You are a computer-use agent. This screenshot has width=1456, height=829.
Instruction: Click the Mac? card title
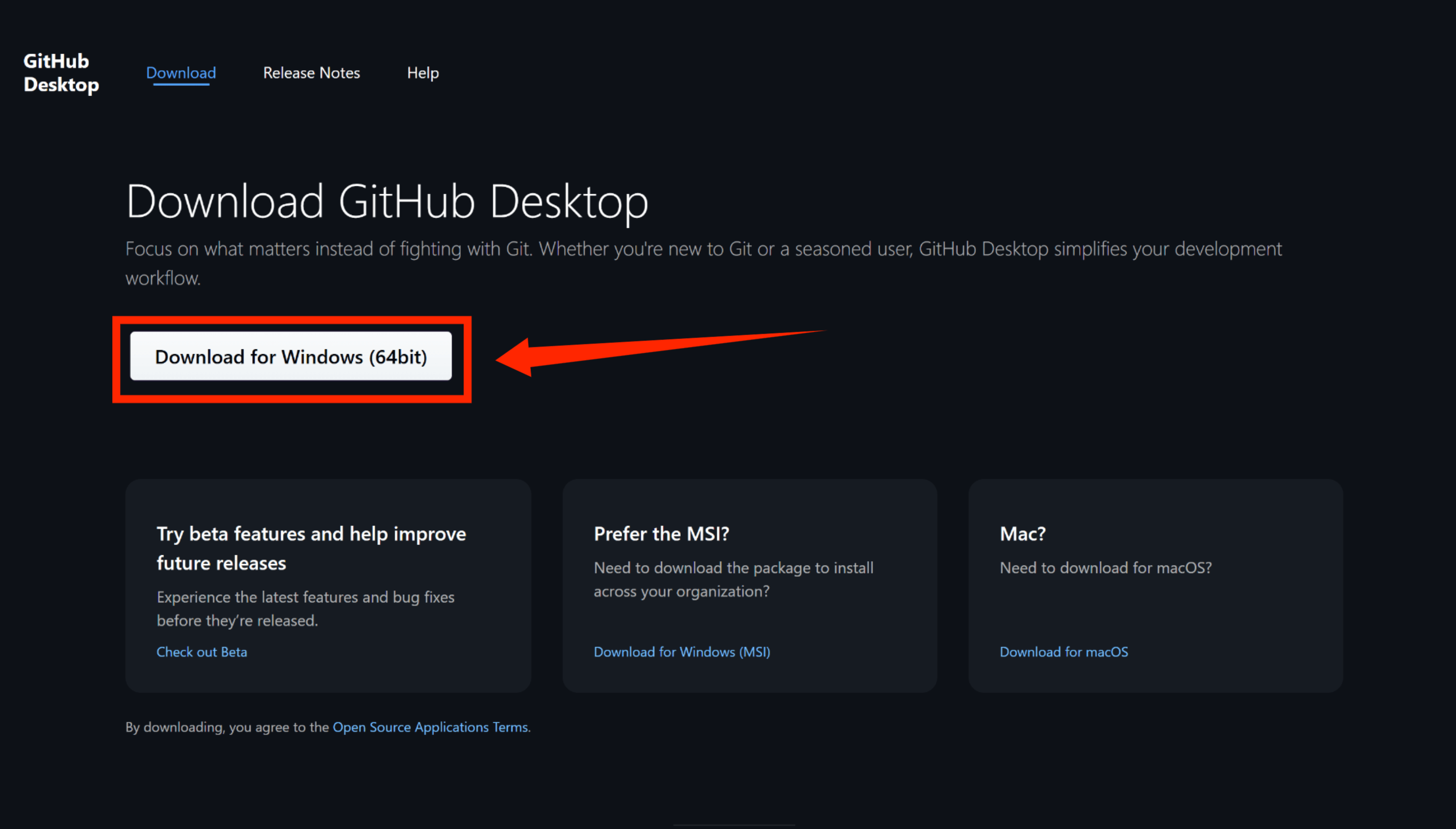coord(1022,533)
